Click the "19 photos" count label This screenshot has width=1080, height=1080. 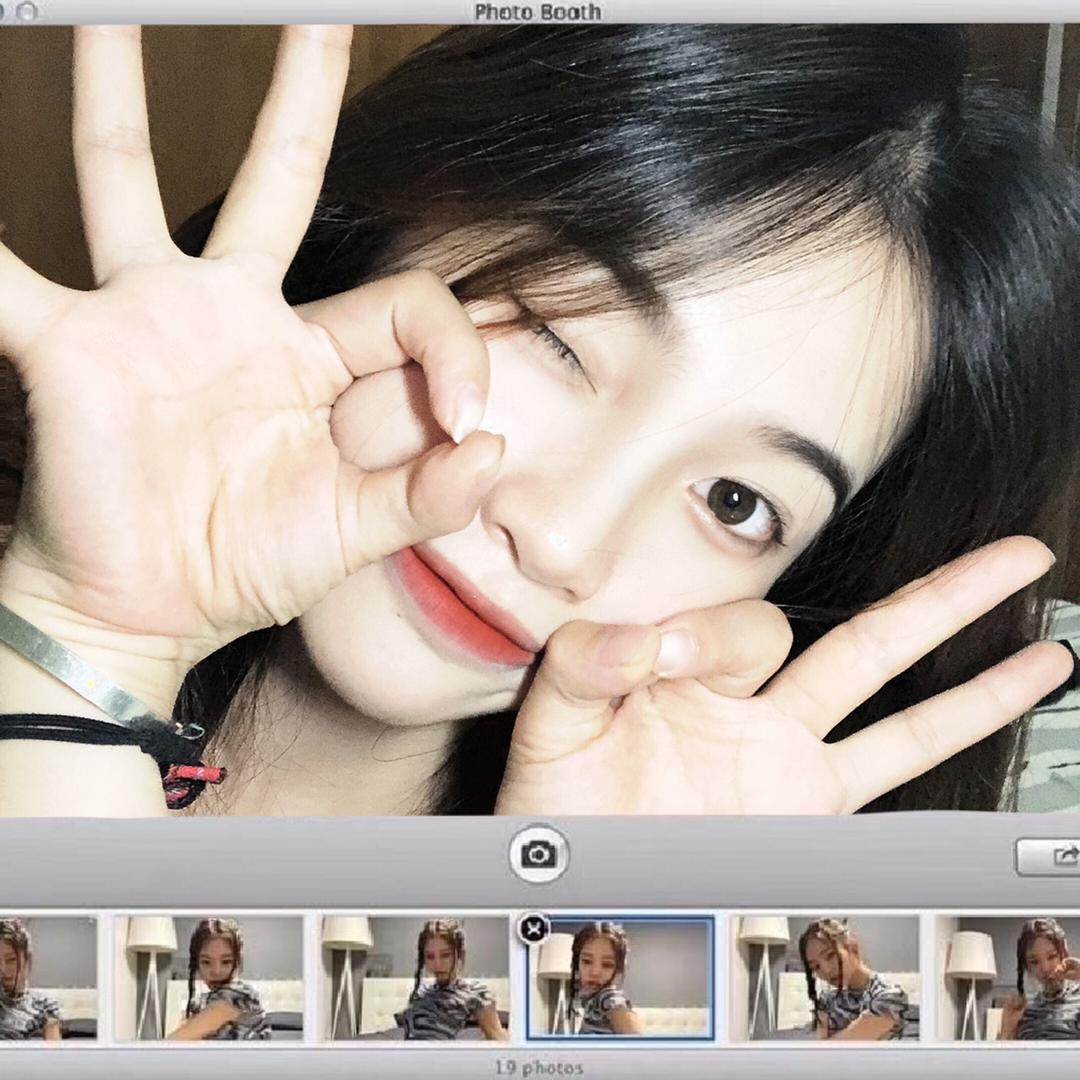coord(539,1067)
